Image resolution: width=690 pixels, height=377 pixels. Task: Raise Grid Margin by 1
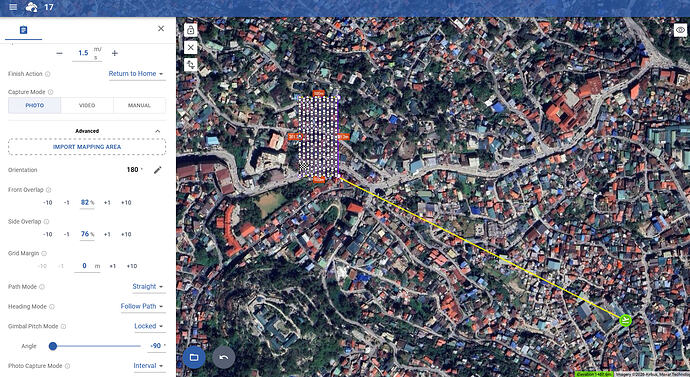click(x=113, y=266)
